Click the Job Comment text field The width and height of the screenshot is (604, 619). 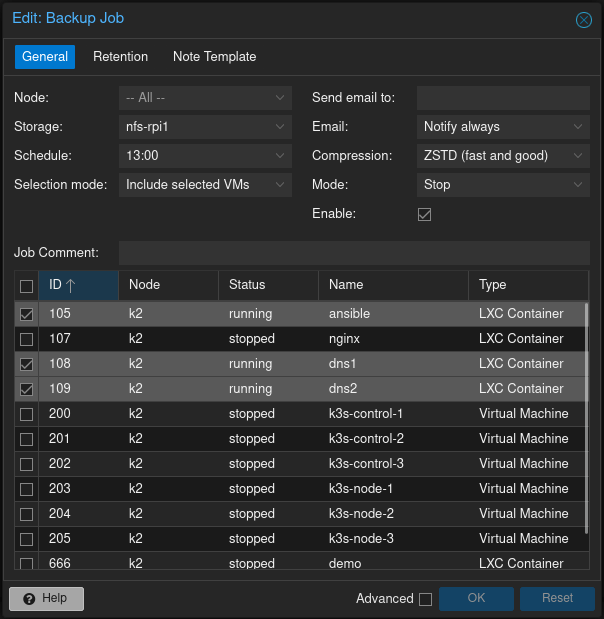[353, 253]
